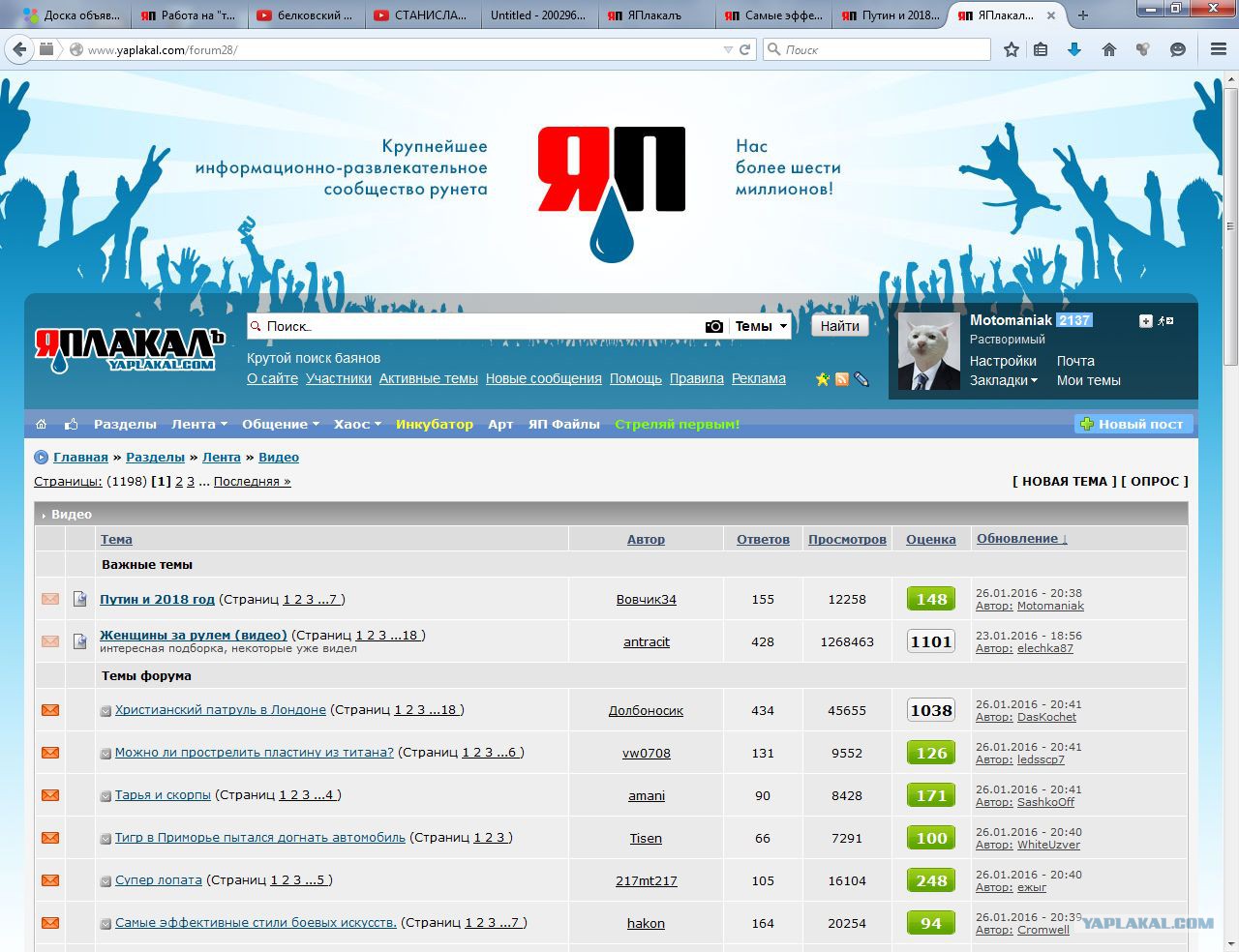Open the Downloads arrow icon
The image size is (1239, 952).
pyautogui.click(x=1074, y=49)
